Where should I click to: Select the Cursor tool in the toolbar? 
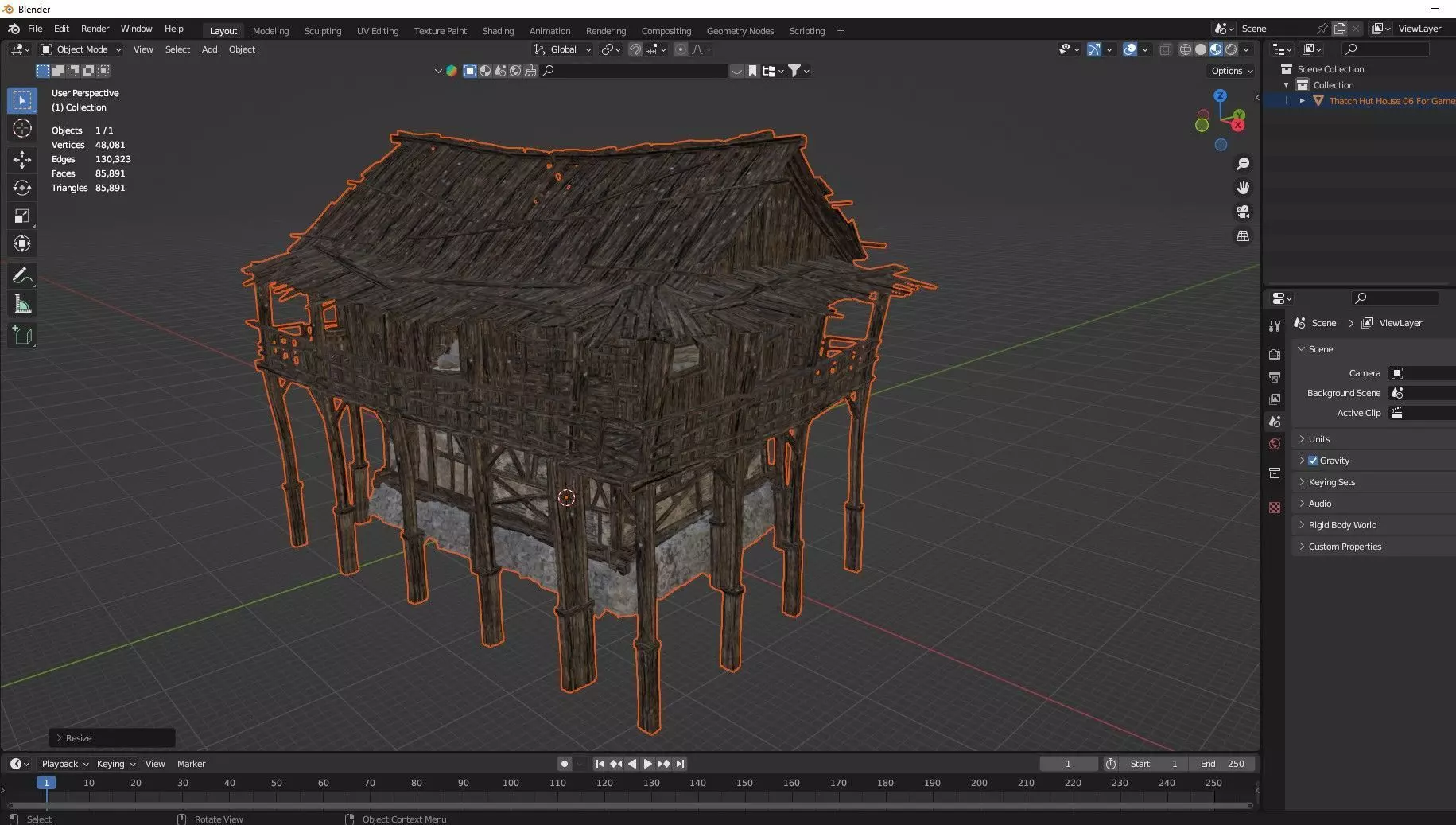22,129
